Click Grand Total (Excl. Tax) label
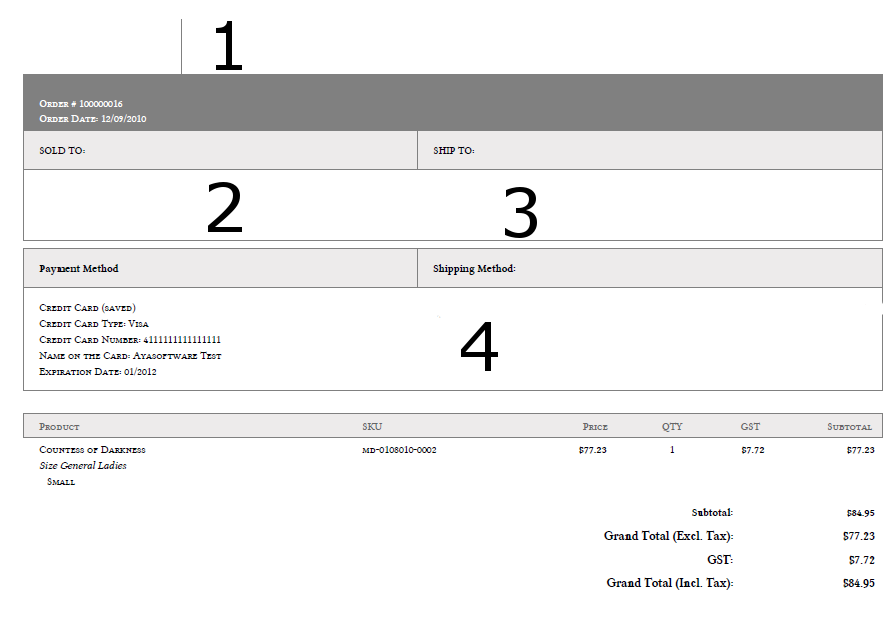893x641 pixels. coord(669,536)
